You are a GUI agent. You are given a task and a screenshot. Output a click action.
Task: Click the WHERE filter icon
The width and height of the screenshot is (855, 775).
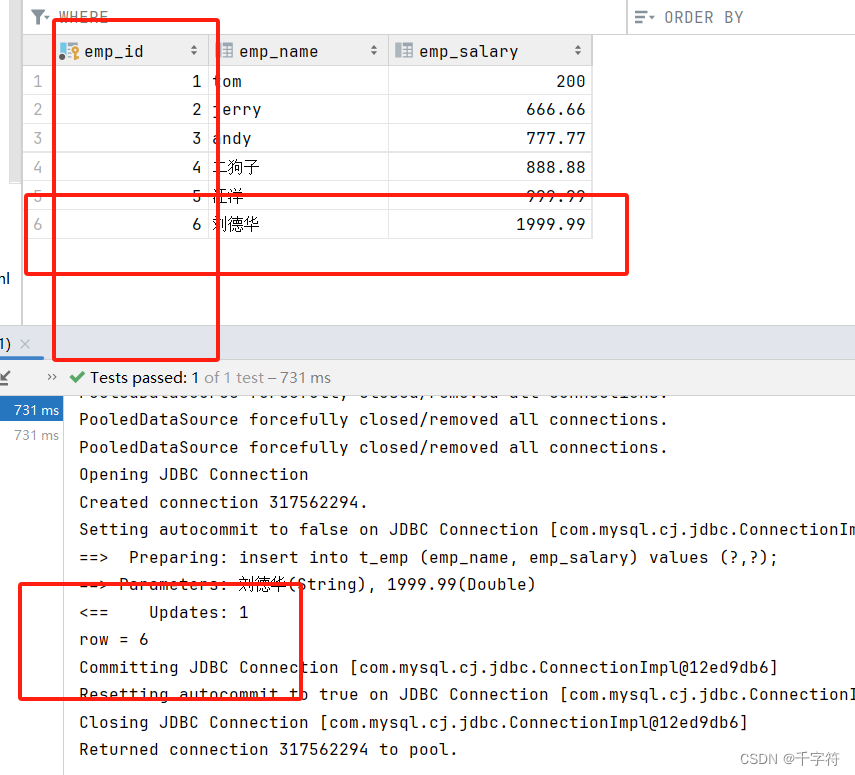[39, 17]
